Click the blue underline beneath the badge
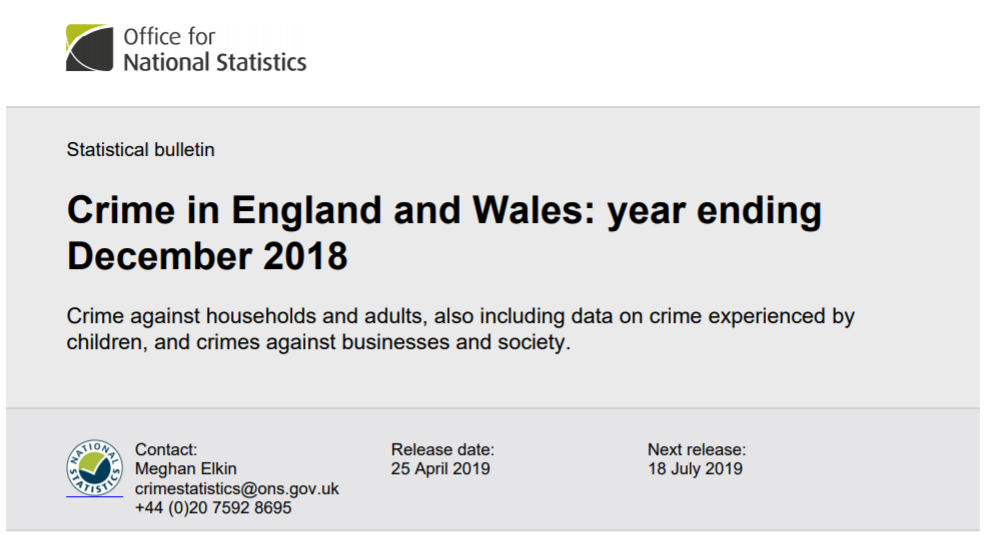 tap(94, 497)
